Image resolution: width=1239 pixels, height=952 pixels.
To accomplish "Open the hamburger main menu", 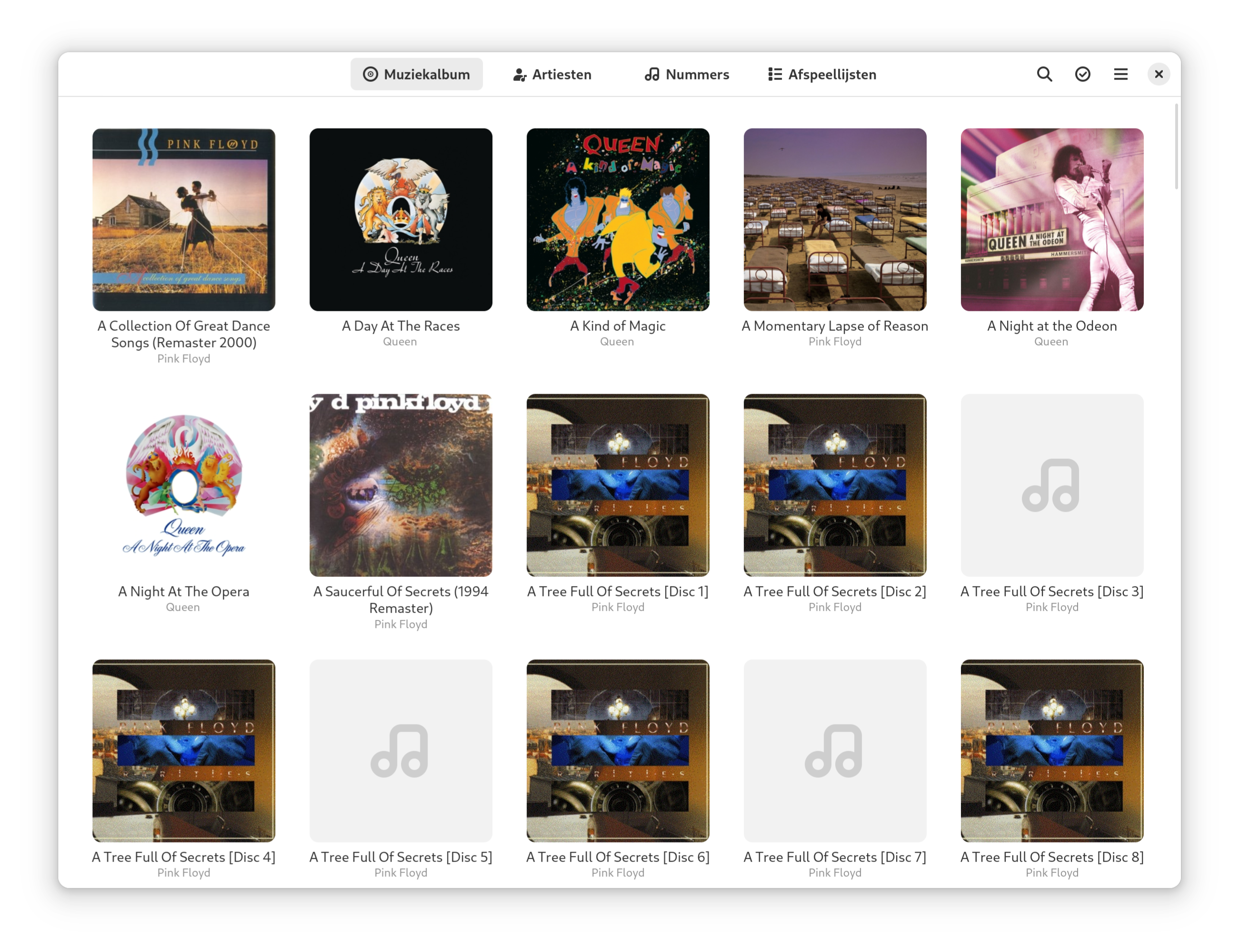I will (x=1120, y=74).
